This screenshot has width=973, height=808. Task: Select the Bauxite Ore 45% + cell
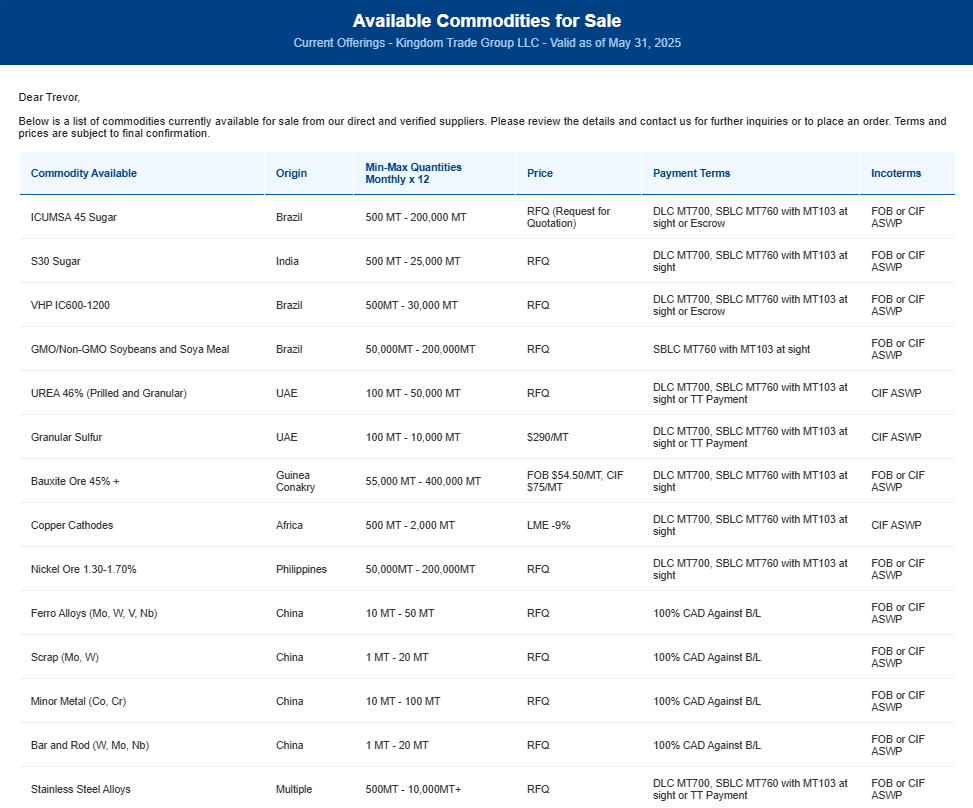pos(76,481)
